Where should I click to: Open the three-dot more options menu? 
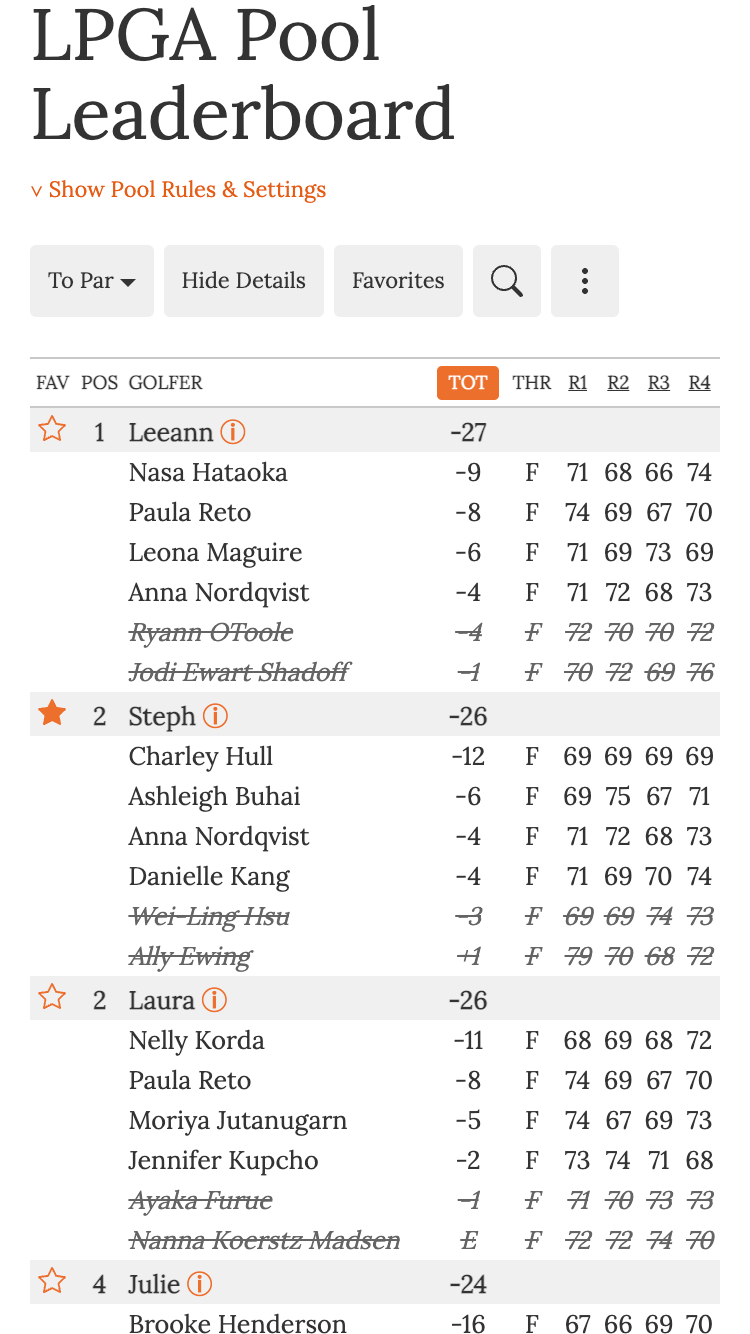pyautogui.click(x=585, y=281)
